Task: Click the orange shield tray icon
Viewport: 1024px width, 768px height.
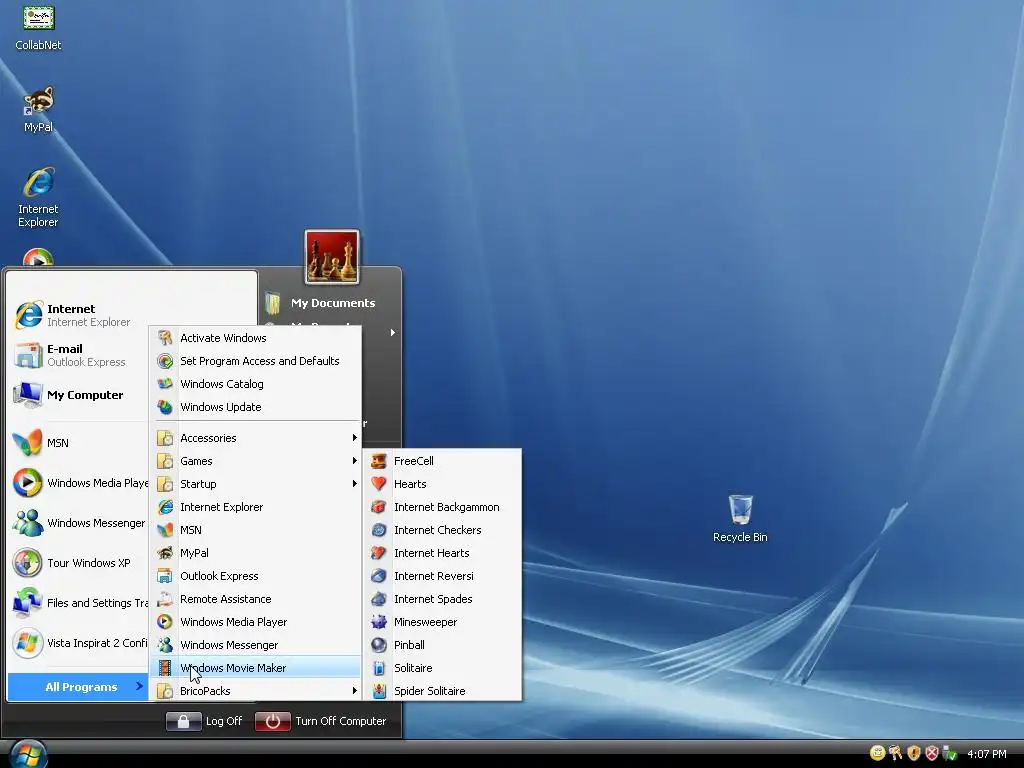Action: pyautogui.click(x=914, y=753)
